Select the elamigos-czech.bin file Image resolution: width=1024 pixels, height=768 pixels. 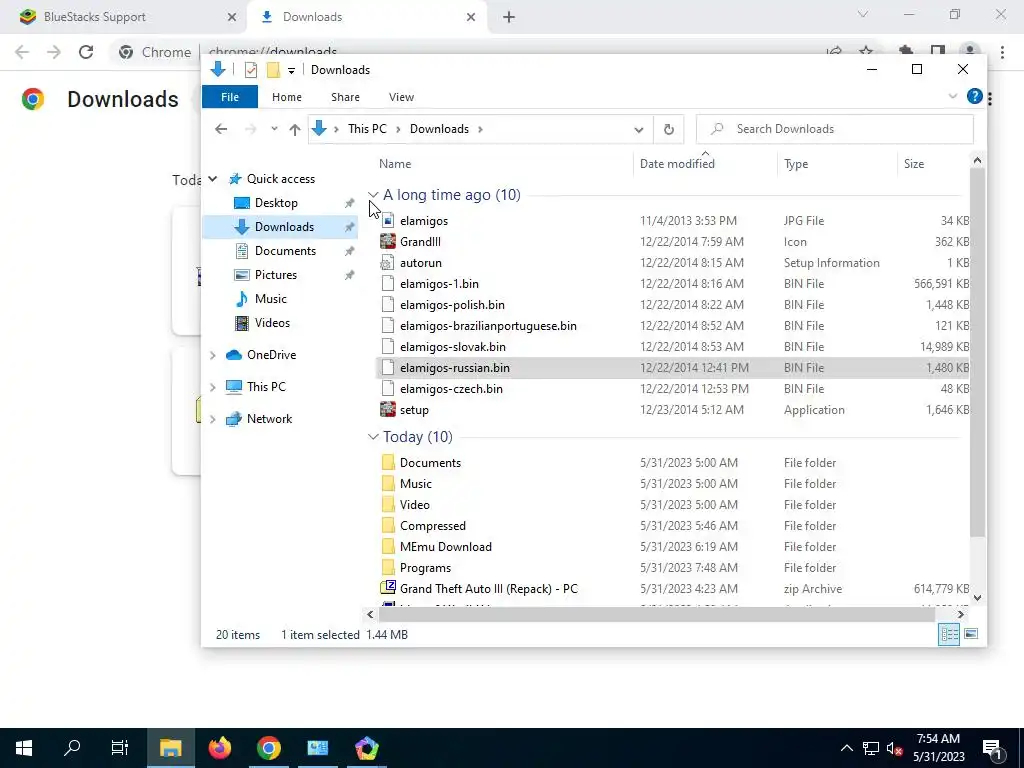[451, 389]
